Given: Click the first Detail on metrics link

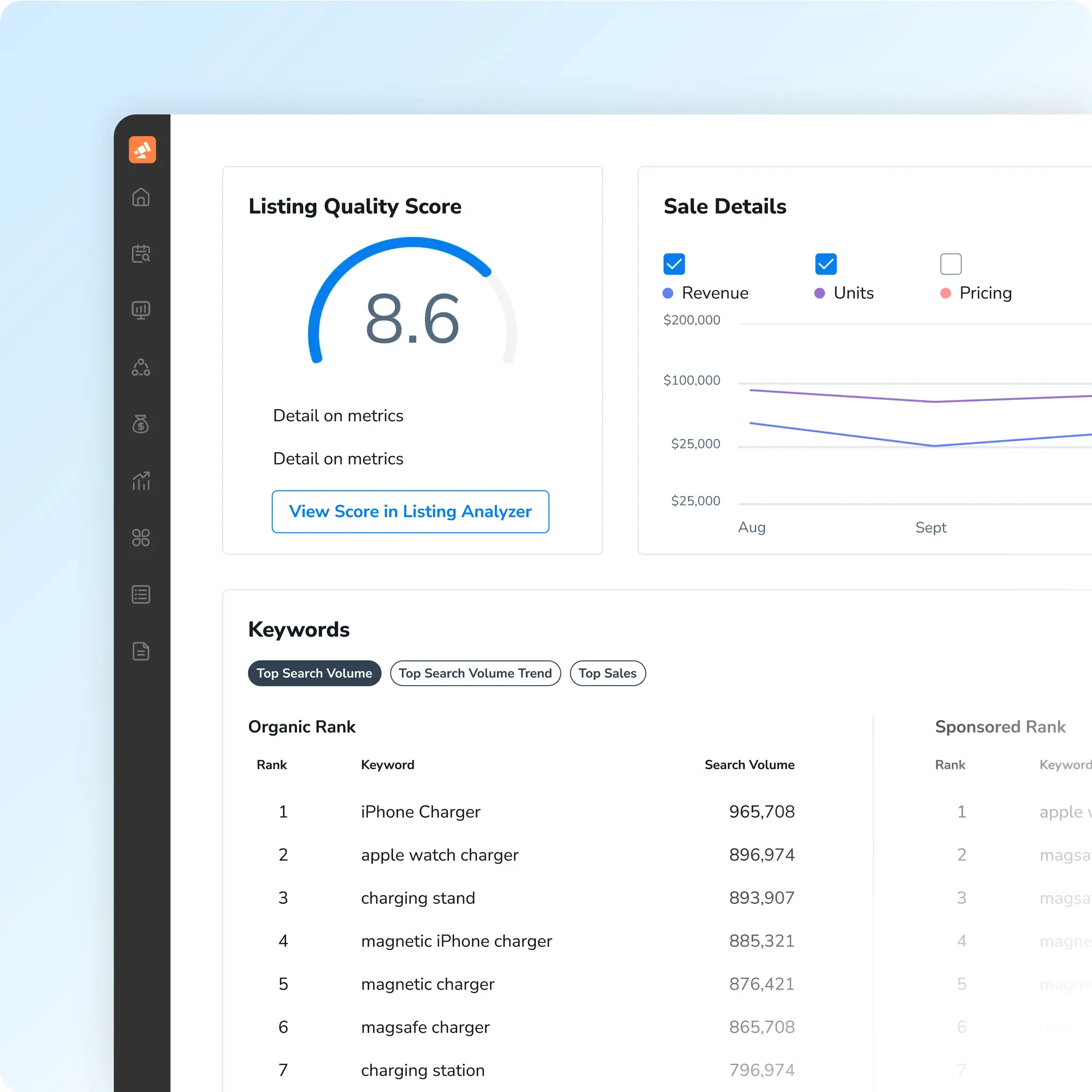Looking at the screenshot, I should (x=338, y=415).
